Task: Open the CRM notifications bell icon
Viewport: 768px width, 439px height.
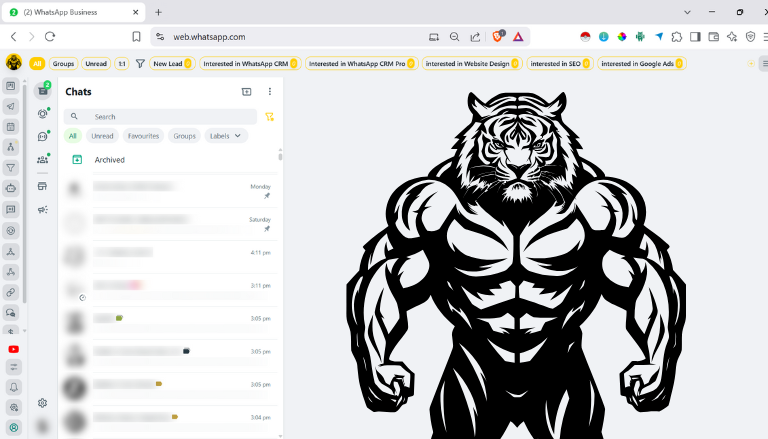Action: (x=14, y=388)
